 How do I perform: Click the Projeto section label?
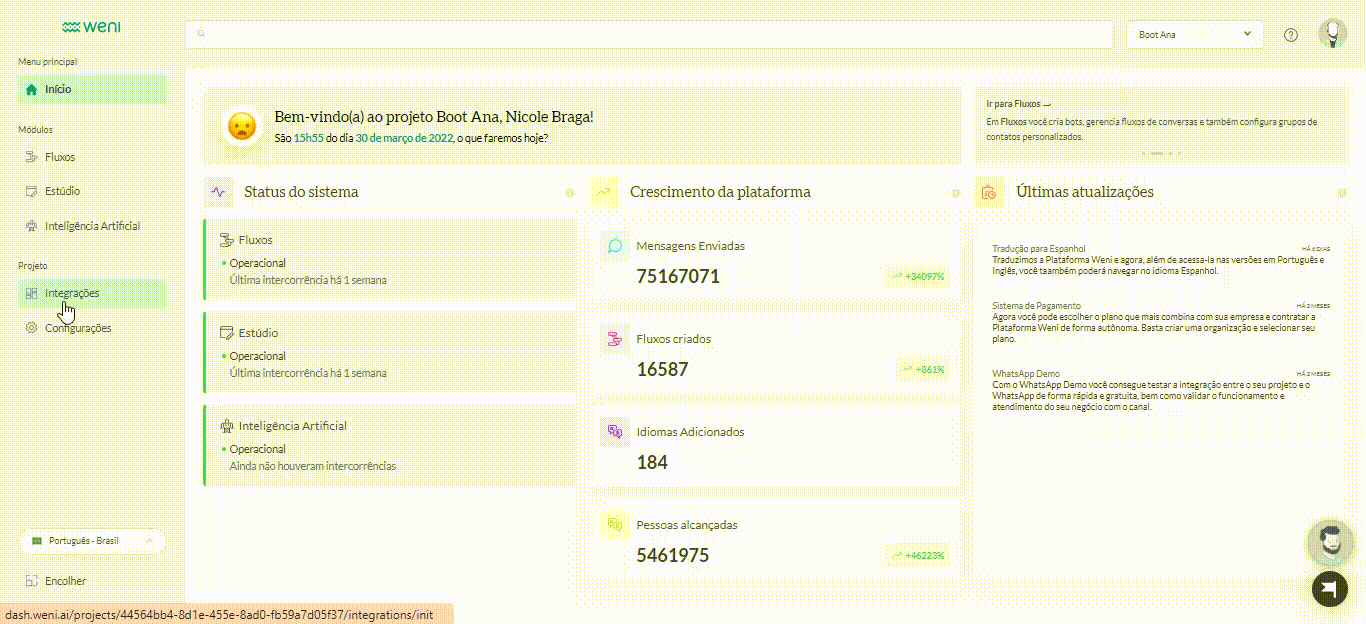point(33,265)
